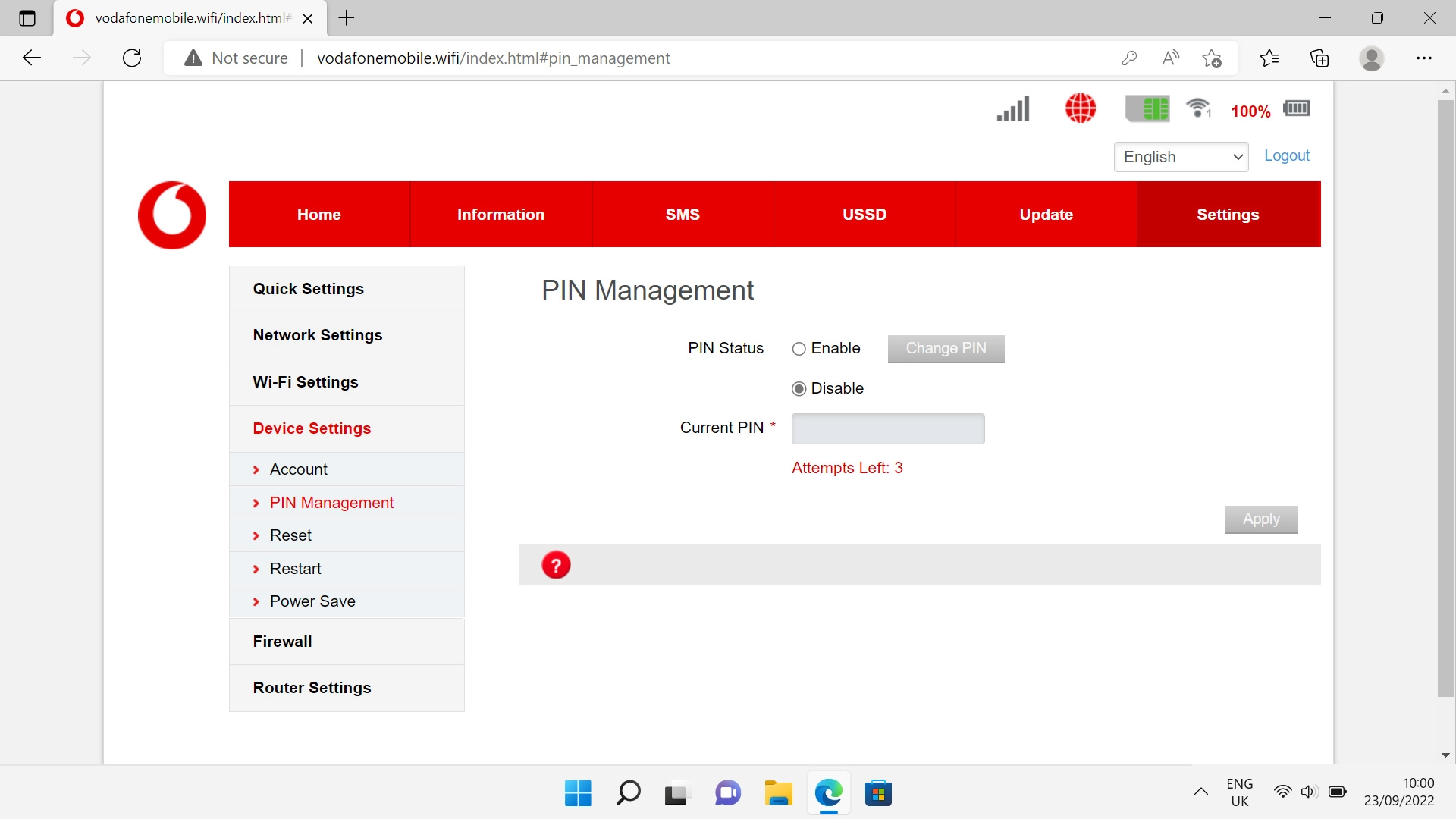Click the green SIM card status icon
Image resolution: width=1456 pixels, height=819 pixels.
(1147, 109)
